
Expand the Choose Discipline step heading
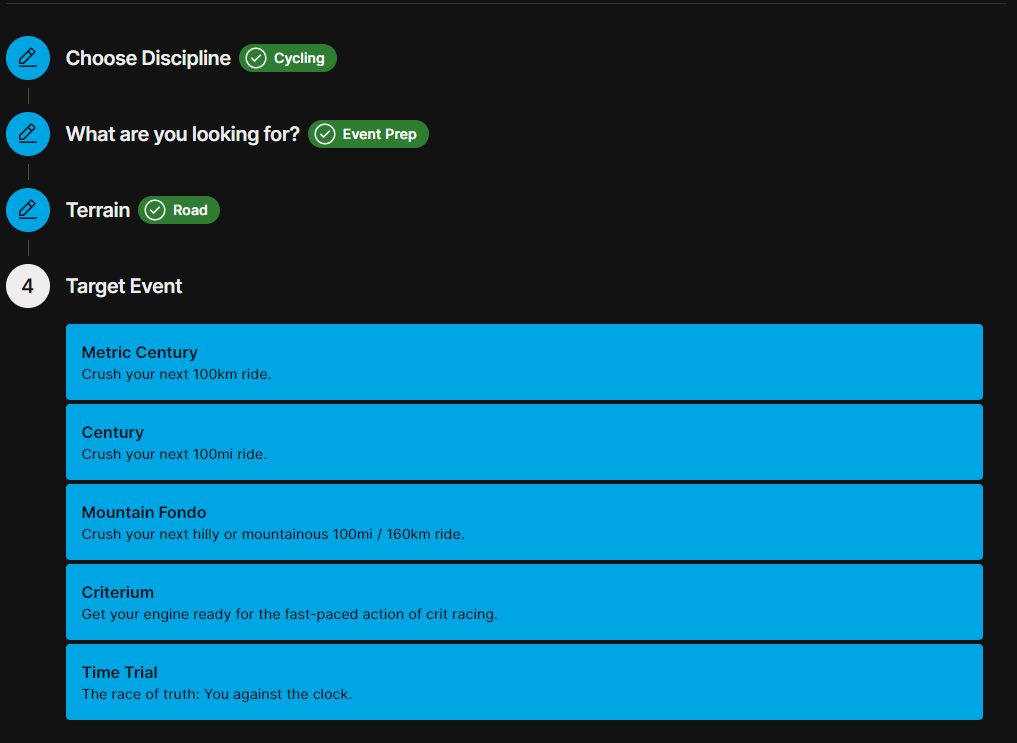tap(148, 58)
